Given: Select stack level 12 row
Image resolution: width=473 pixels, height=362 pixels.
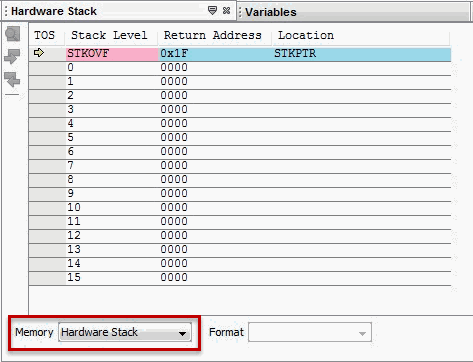Looking at the screenshot, I should tap(240, 236).
